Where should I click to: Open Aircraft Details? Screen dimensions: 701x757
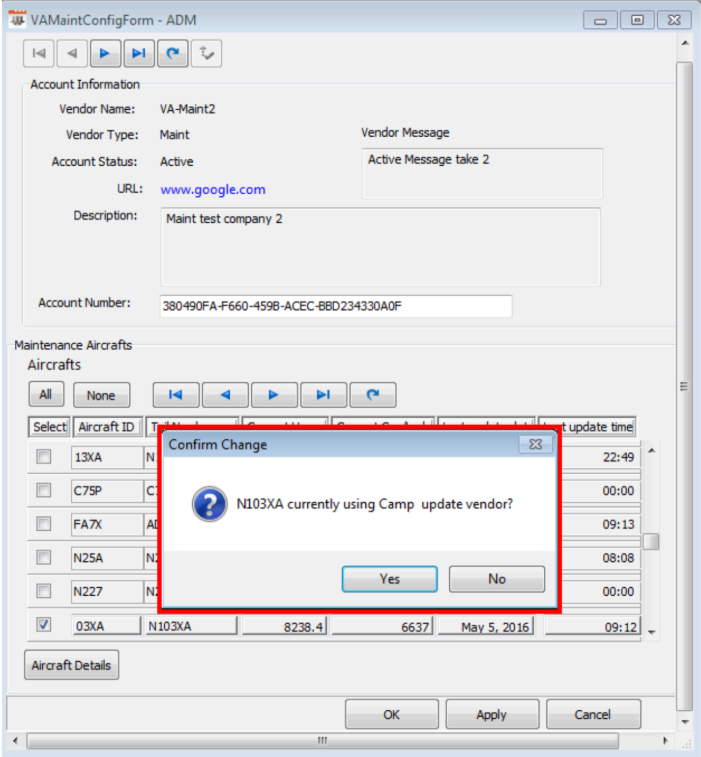coord(72,665)
